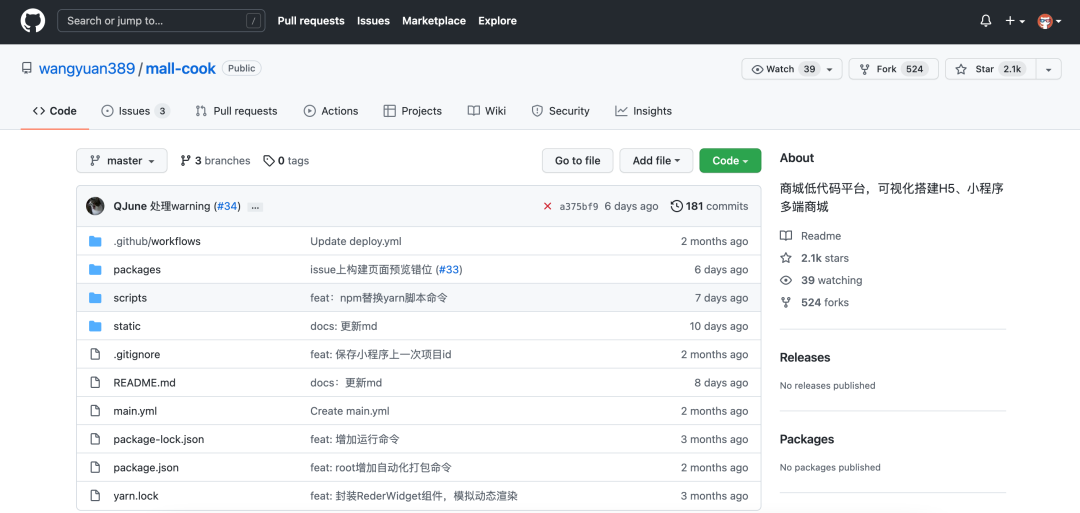Click the Releases heading
Viewport: 1080px width, 513px height.
[x=804, y=357]
